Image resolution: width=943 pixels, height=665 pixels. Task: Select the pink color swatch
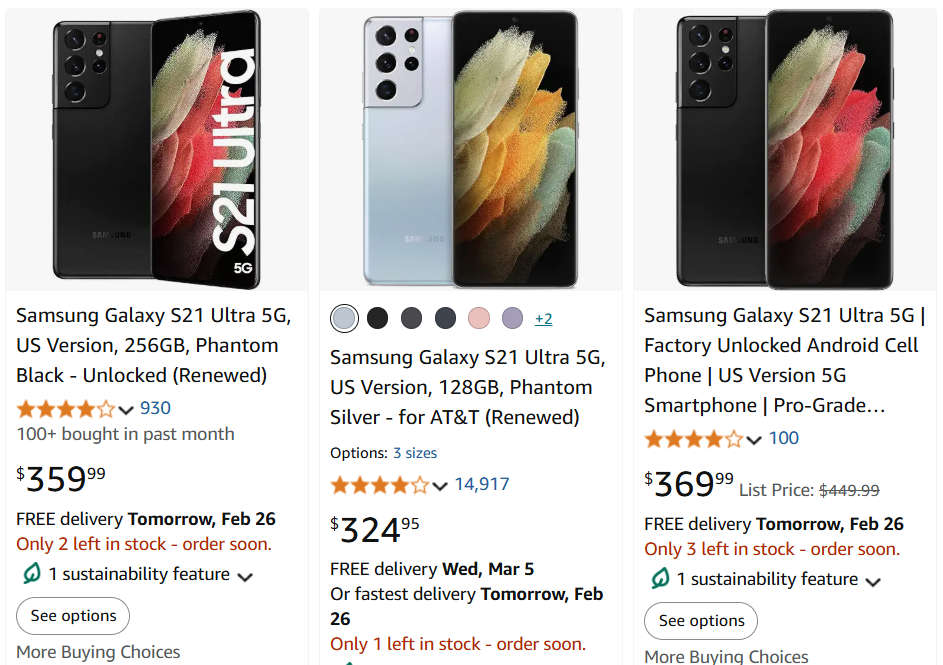coord(479,318)
